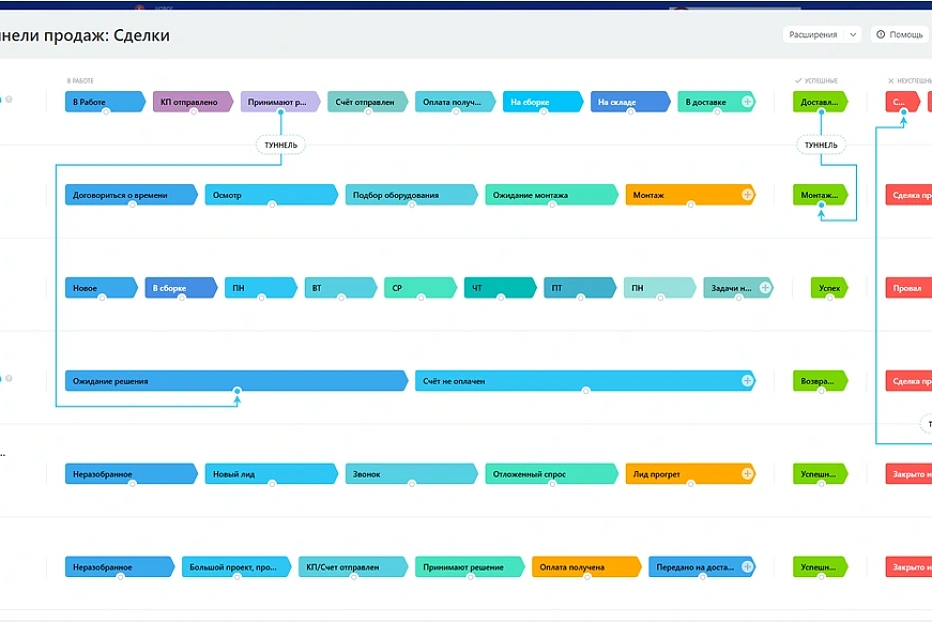Click the ТУННЕЛЬ label under Принимают решение
The height and width of the screenshot is (622, 932).
coord(281,145)
